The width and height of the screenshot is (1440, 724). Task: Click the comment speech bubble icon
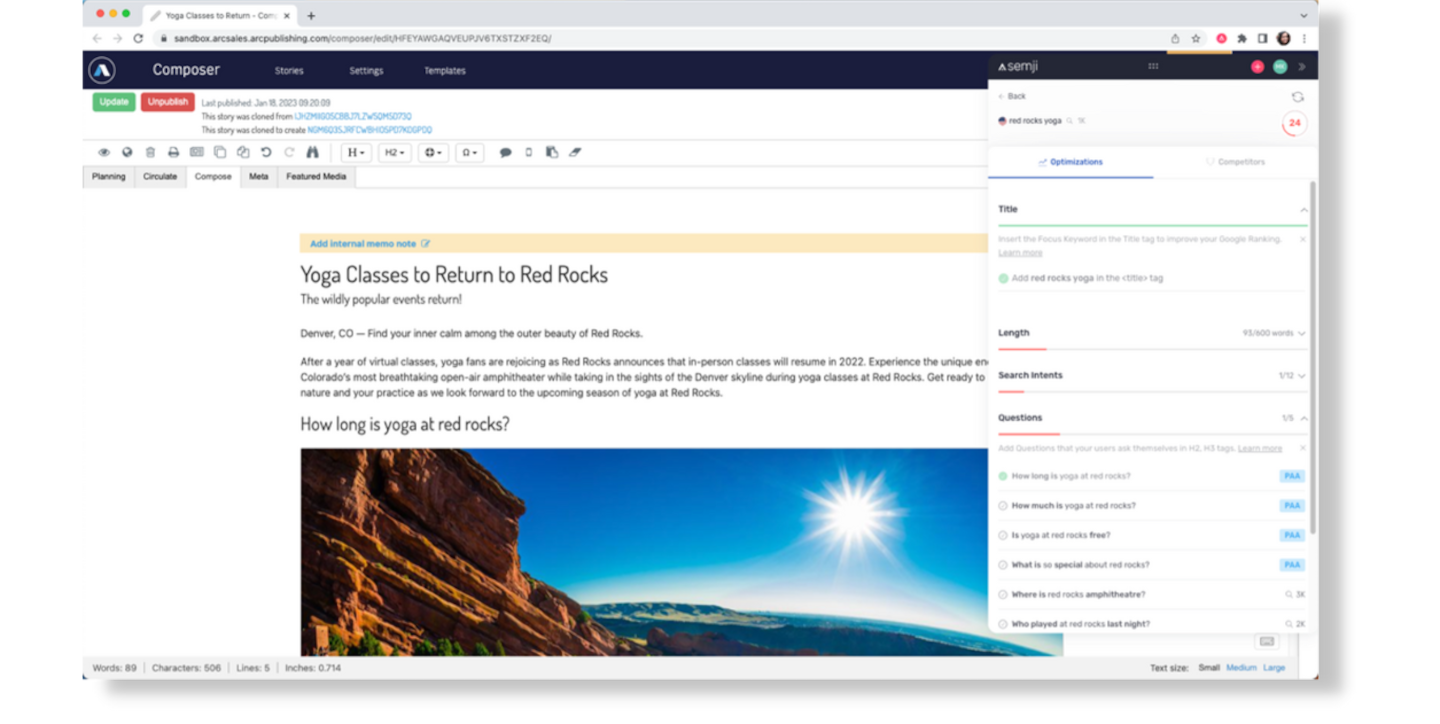(x=505, y=153)
